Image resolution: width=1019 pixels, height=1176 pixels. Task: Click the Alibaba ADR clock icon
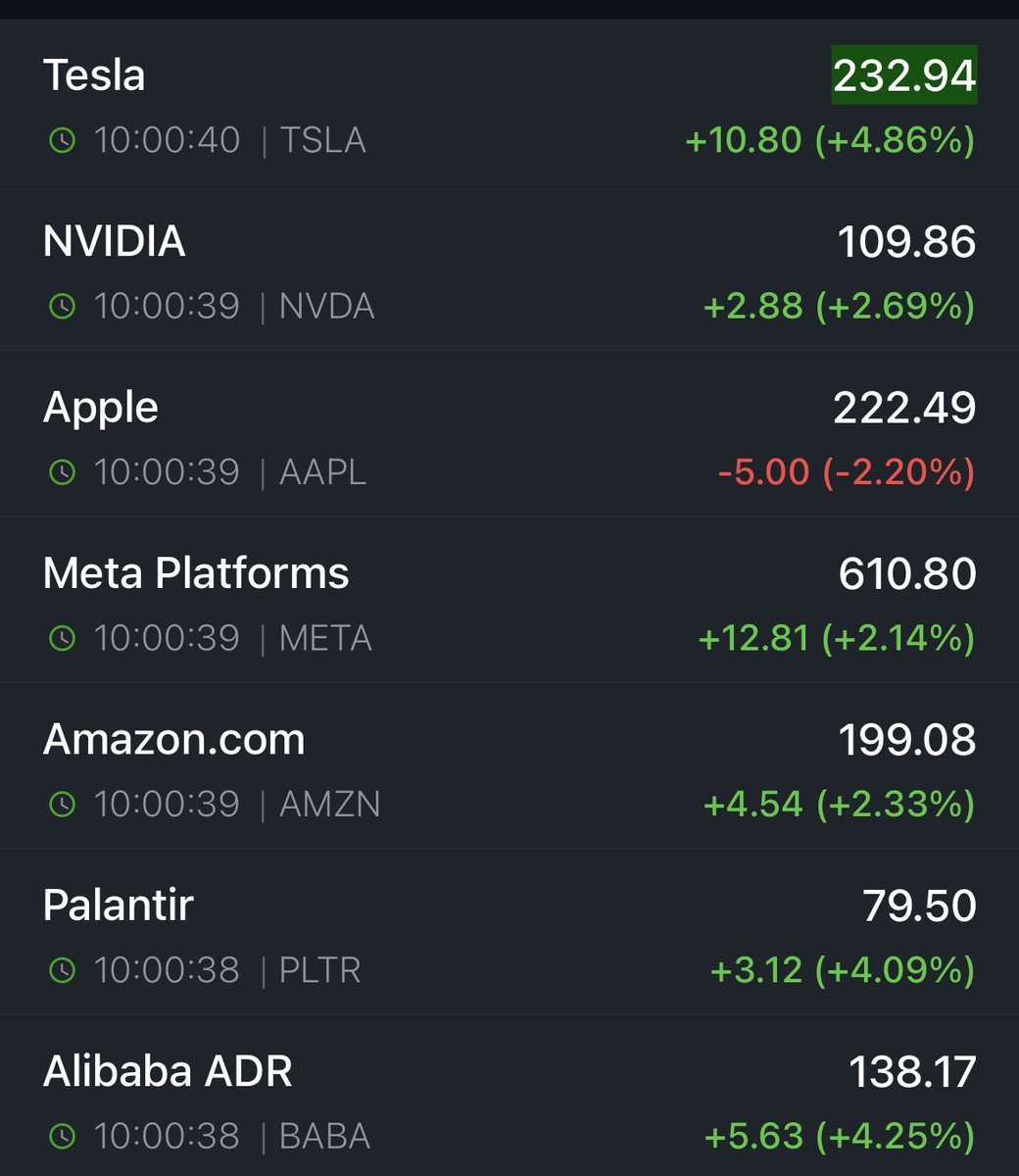(x=61, y=1137)
